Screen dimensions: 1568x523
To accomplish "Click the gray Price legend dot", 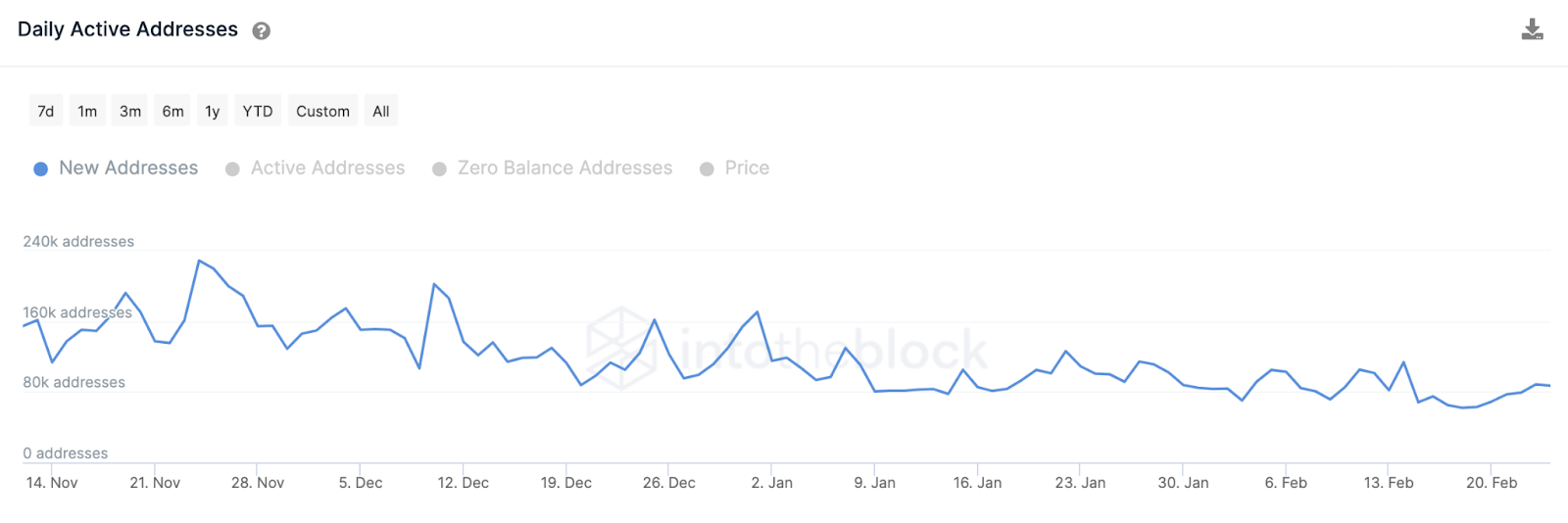I will point(707,168).
